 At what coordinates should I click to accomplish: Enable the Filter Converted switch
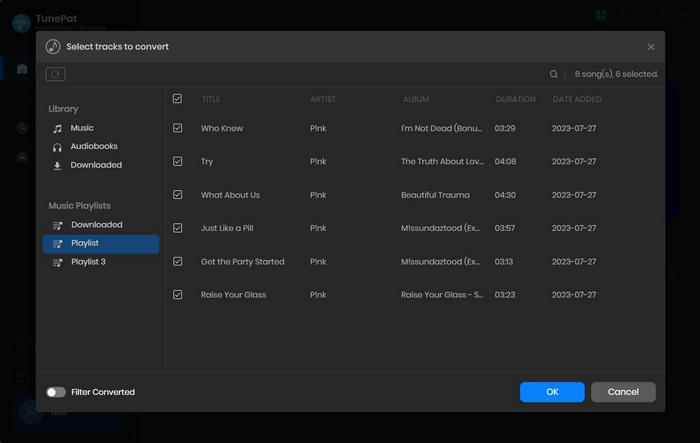click(x=56, y=392)
